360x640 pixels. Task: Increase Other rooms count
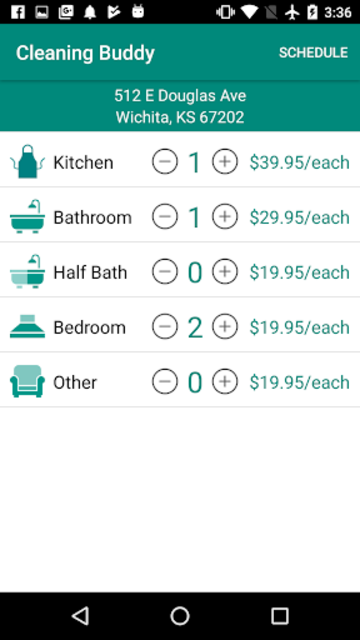pos(225,382)
